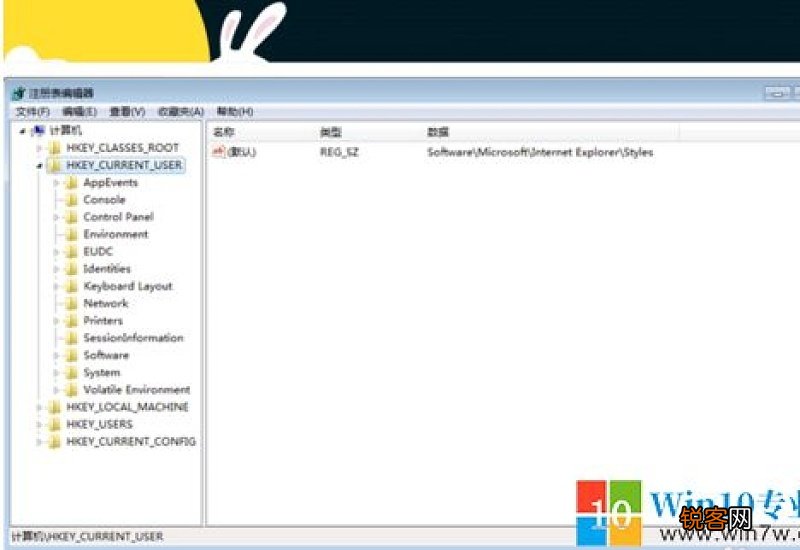Viewport: 800px width, 550px height.
Task: Open the 编辑(E) menu
Action: [79, 111]
